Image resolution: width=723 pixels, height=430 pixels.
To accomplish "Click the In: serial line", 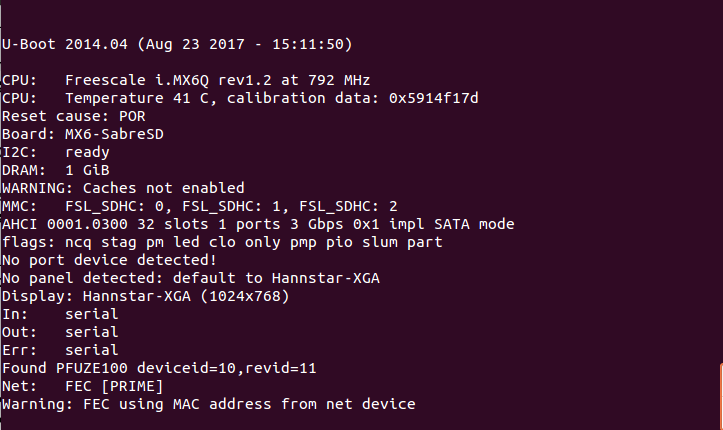I will click(x=60, y=314).
